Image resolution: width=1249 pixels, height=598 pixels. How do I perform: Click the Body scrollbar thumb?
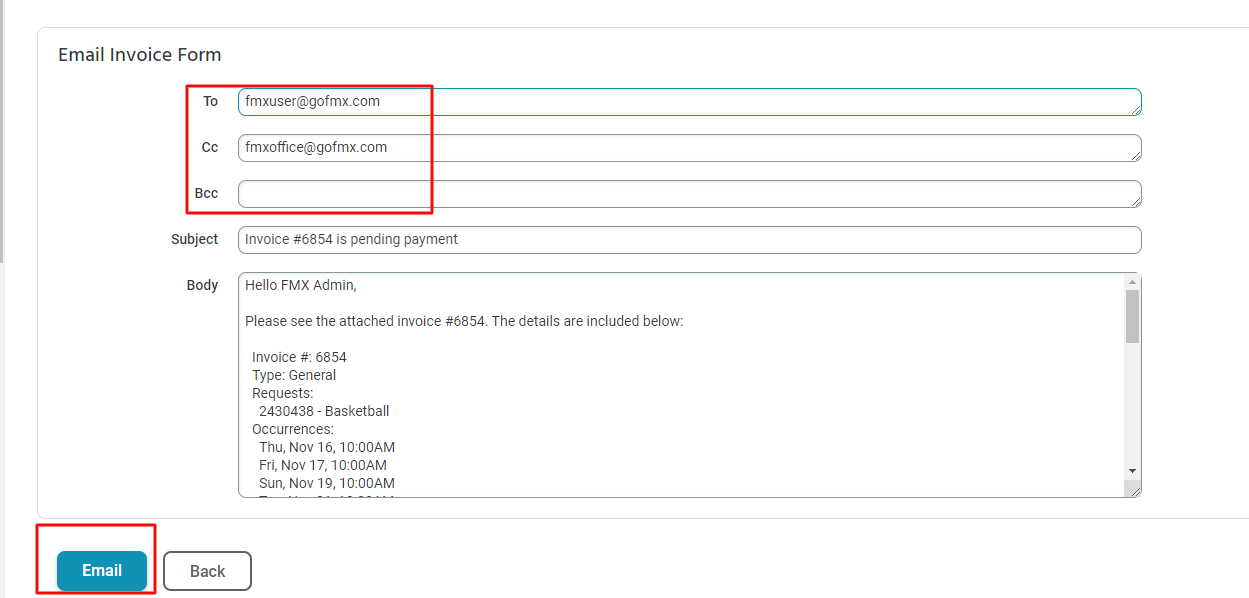[x=1132, y=316]
